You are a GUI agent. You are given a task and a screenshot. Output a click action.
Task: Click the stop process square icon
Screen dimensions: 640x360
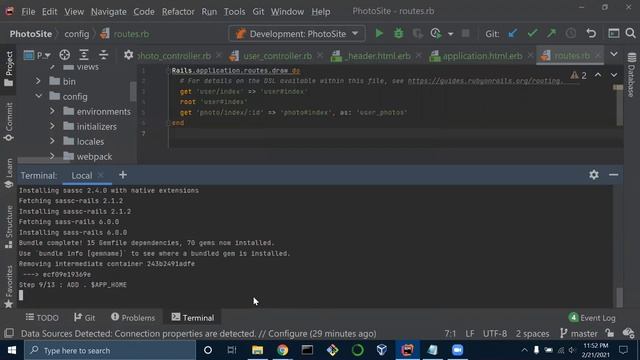click(465, 33)
